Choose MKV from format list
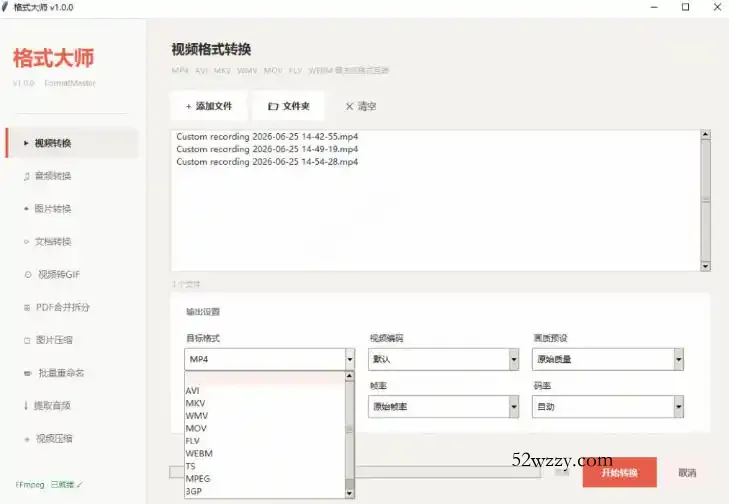This screenshot has height=504, width=729. [265, 403]
